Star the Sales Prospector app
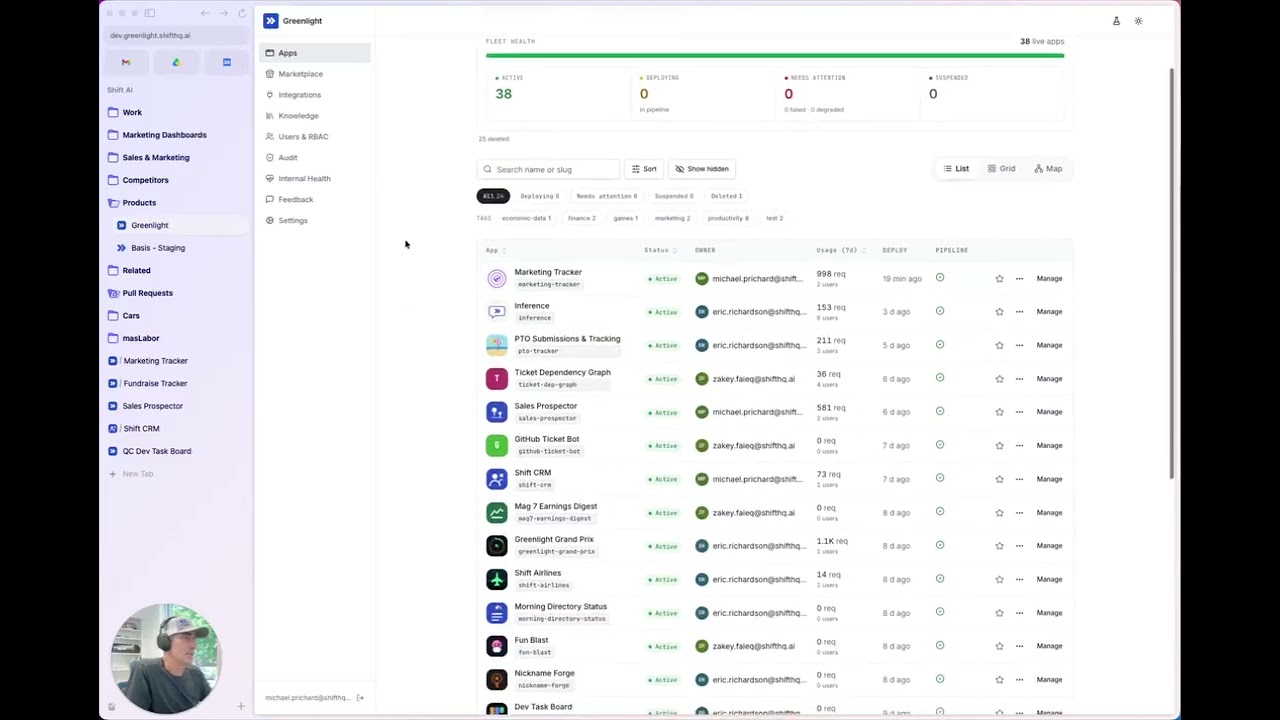The width and height of the screenshot is (1280, 720). 999,412
